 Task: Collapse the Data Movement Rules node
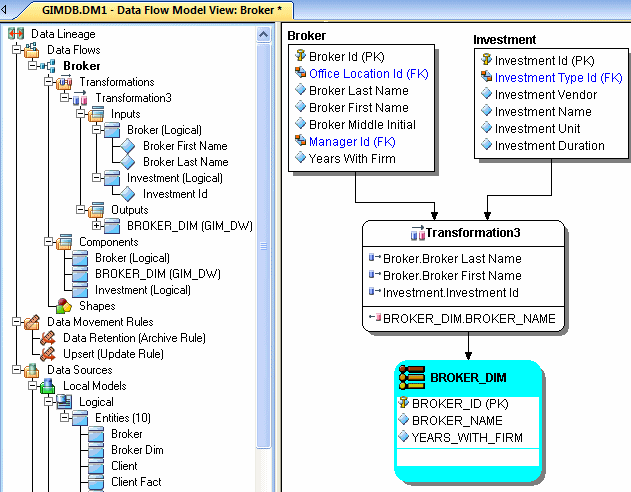pos(16,322)
